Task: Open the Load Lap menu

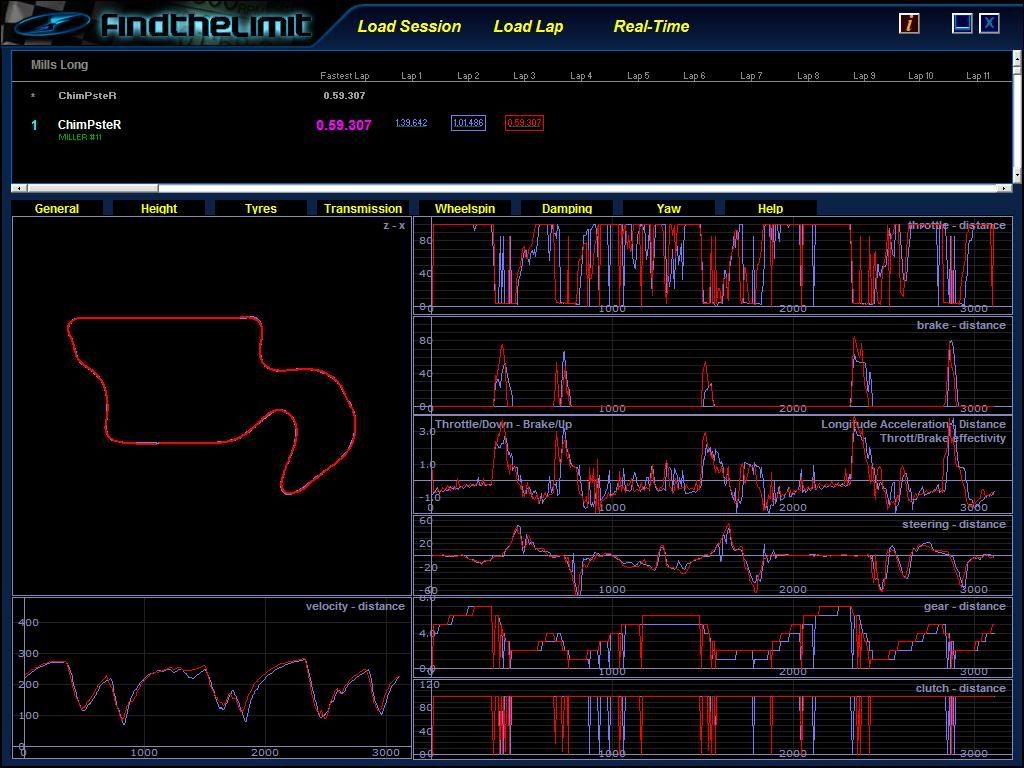Action: (528, 27)
